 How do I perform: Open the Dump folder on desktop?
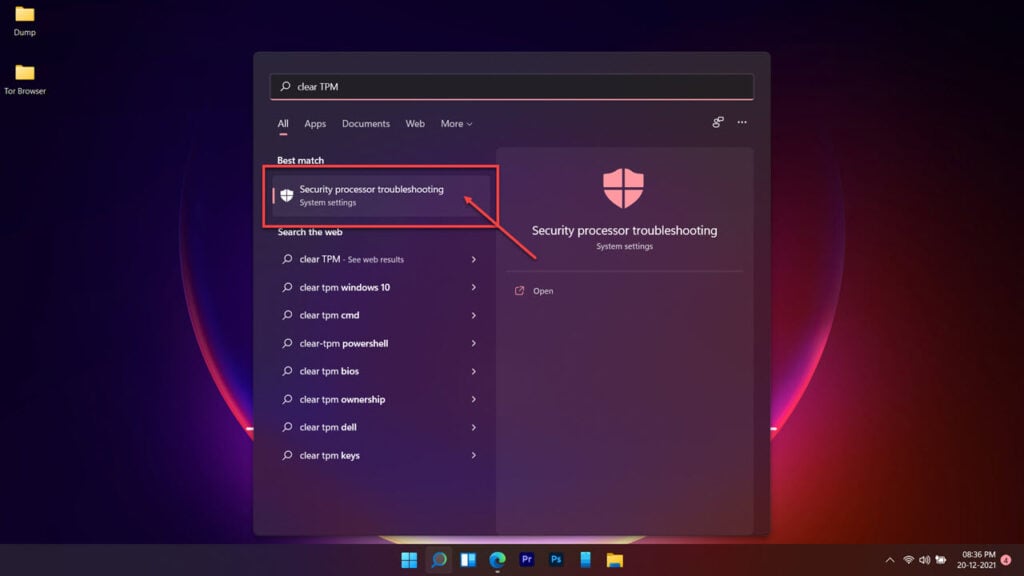click(x=25, y=21)
